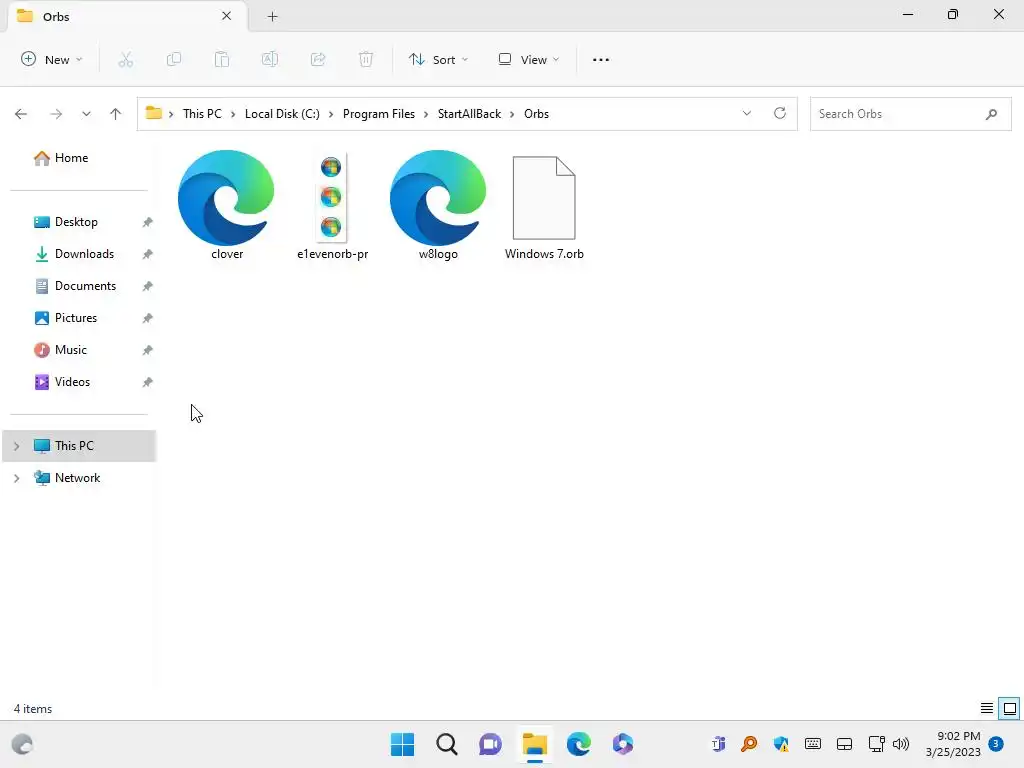Open the Sort options dropdown
Screen dimensions: 1024x768
click(x=438, y=59)
